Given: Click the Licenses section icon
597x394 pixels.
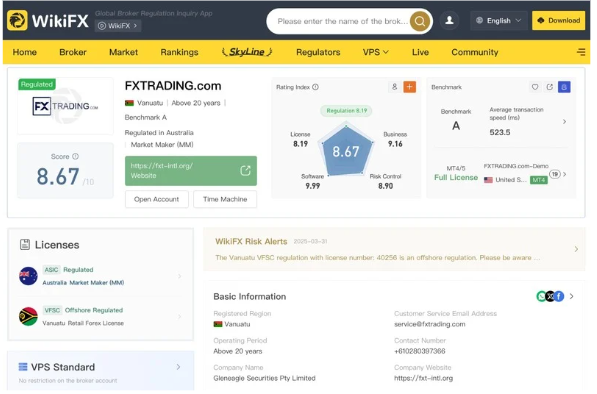Looking at the screenshot, I should click(25, 244).
